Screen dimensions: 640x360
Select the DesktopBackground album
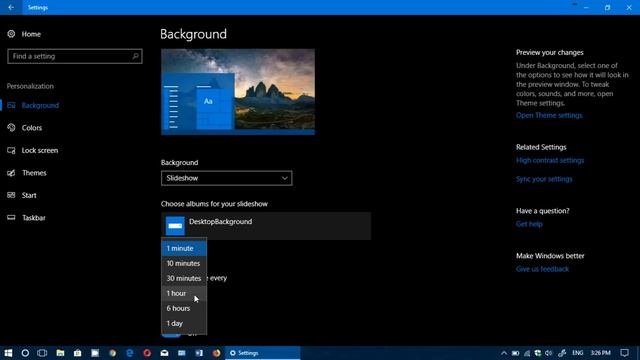click(x=266, y=226)
